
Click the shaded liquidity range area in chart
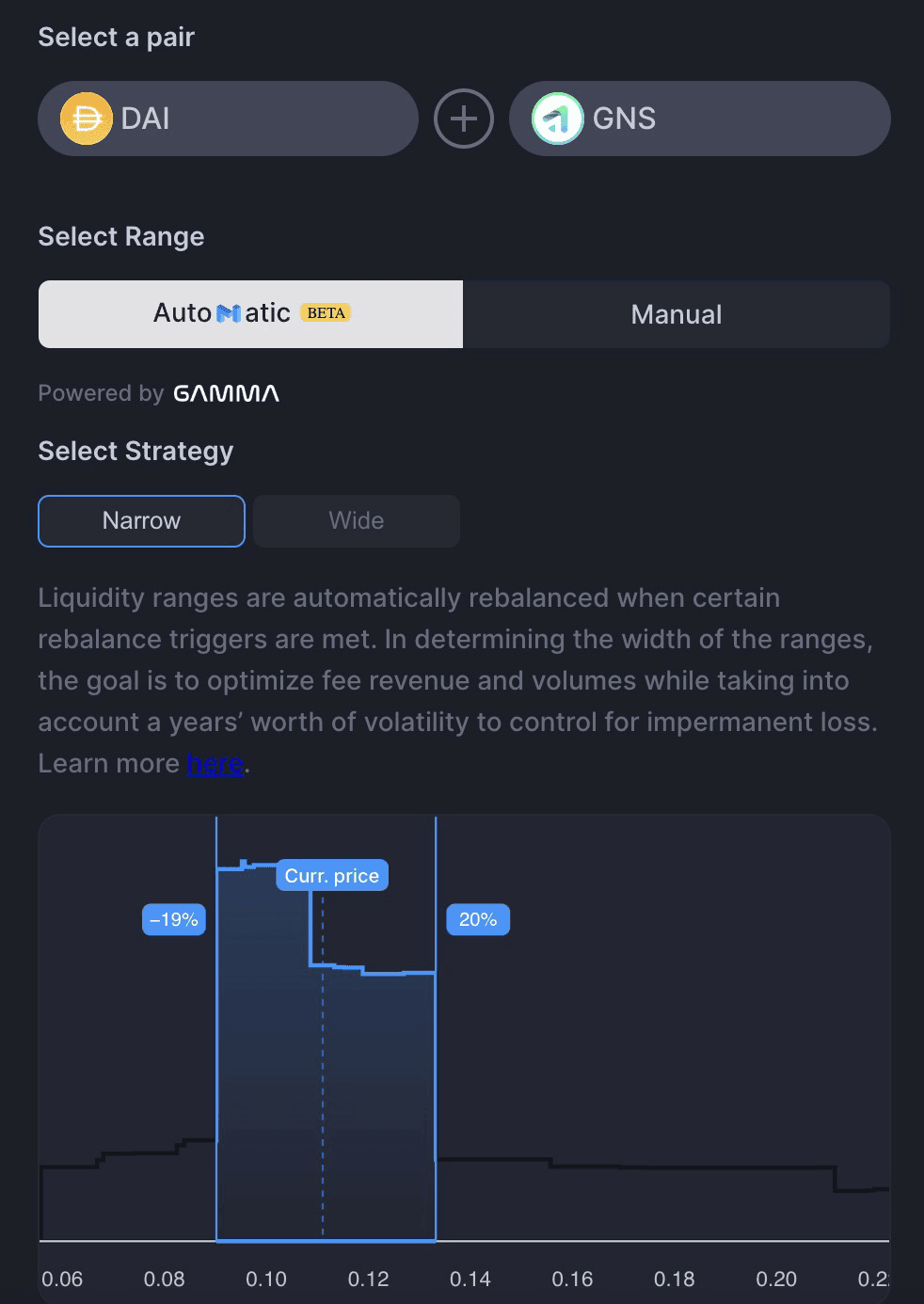pyautogui.click(x=326, y=1082)
